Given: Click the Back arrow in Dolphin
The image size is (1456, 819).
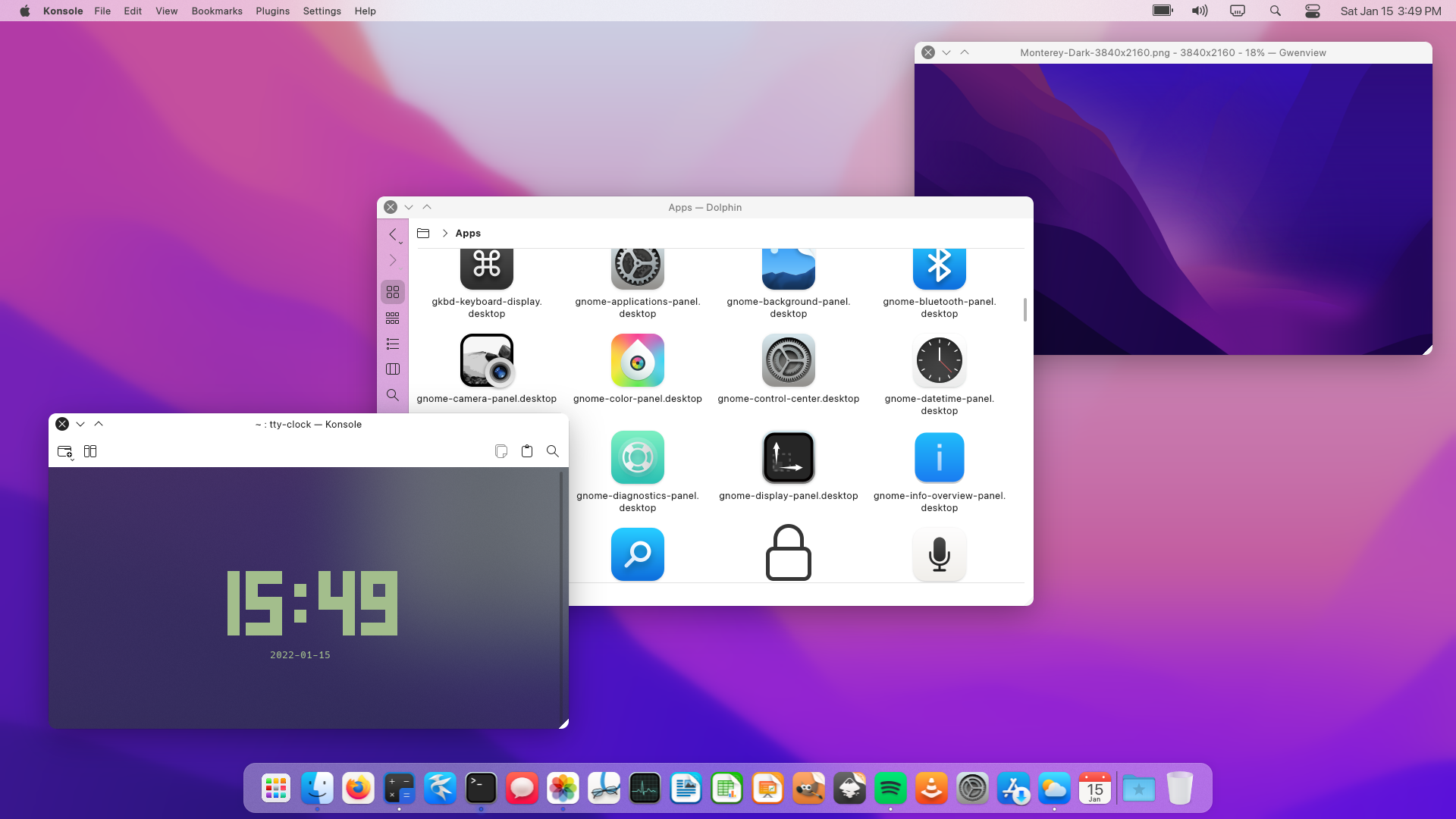Looking at the screenshot, I should pyautogui.click(x=392, y=234).
